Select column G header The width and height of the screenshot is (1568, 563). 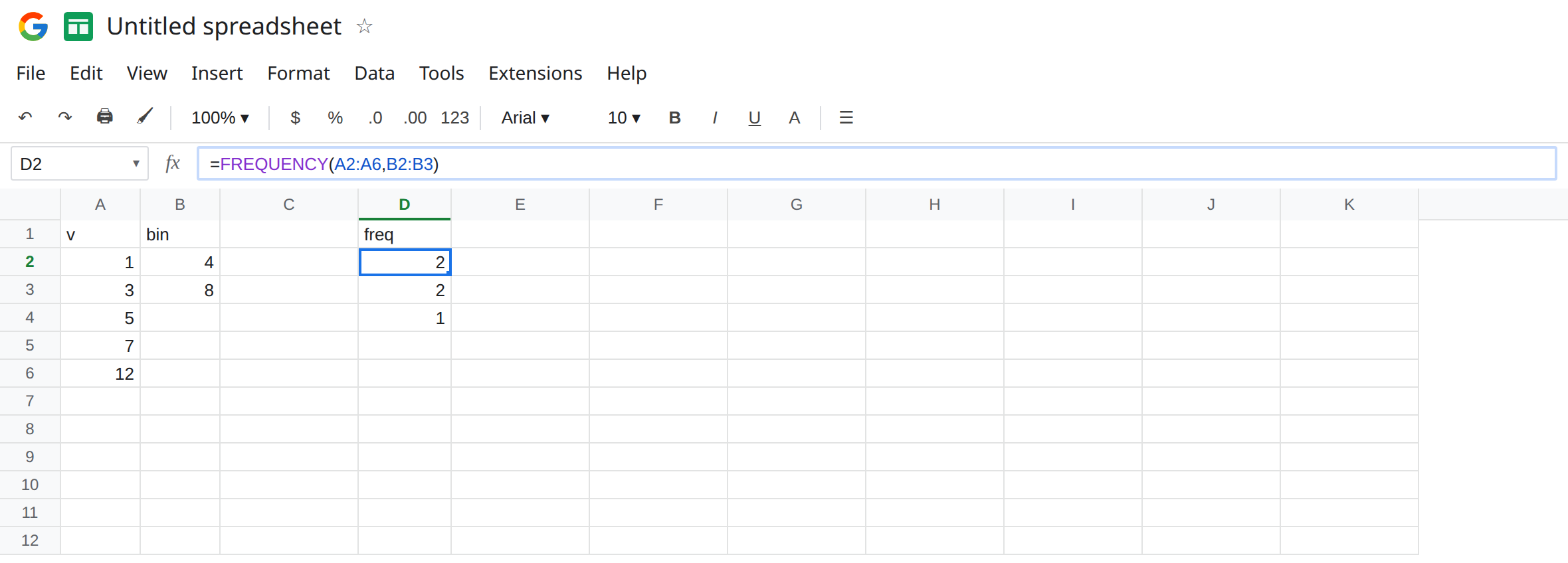pos(797,204)
